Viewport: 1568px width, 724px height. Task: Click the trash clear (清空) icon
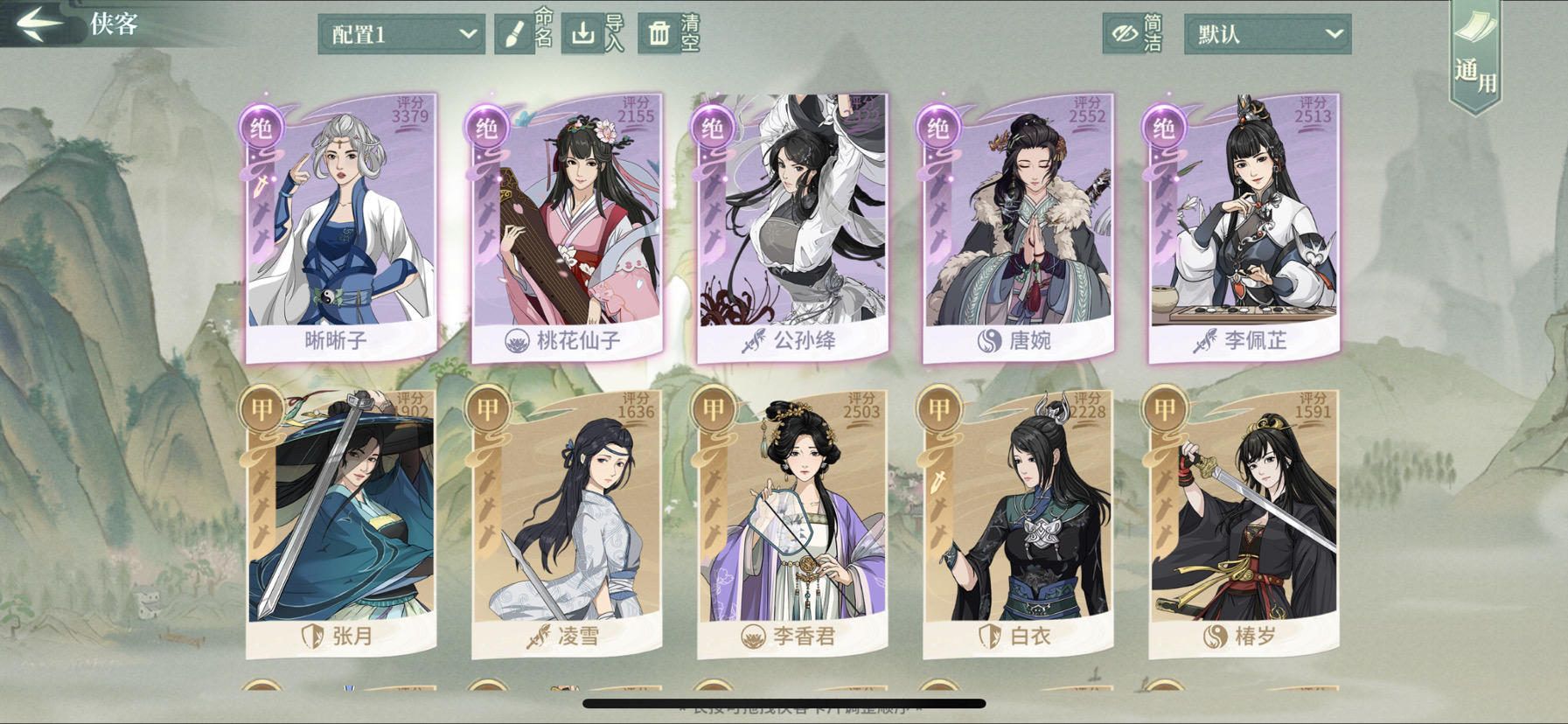coord(659,34)
